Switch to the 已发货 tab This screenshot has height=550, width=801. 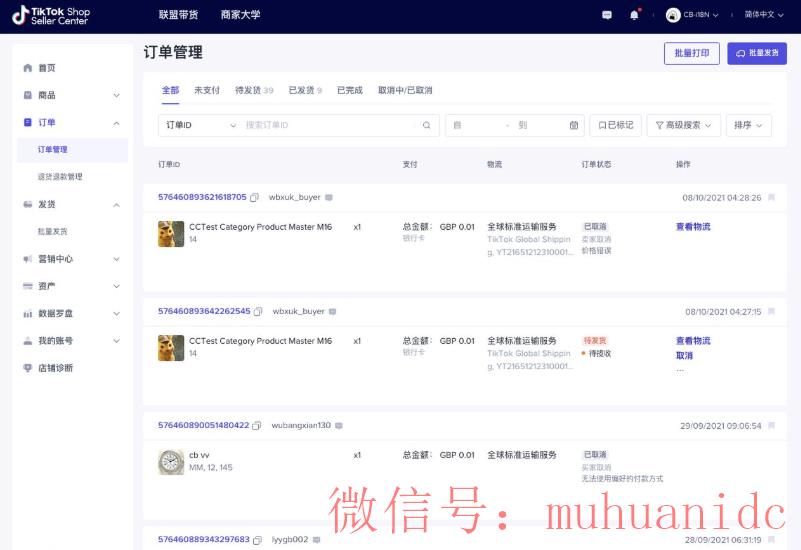[x=305, y=90]
